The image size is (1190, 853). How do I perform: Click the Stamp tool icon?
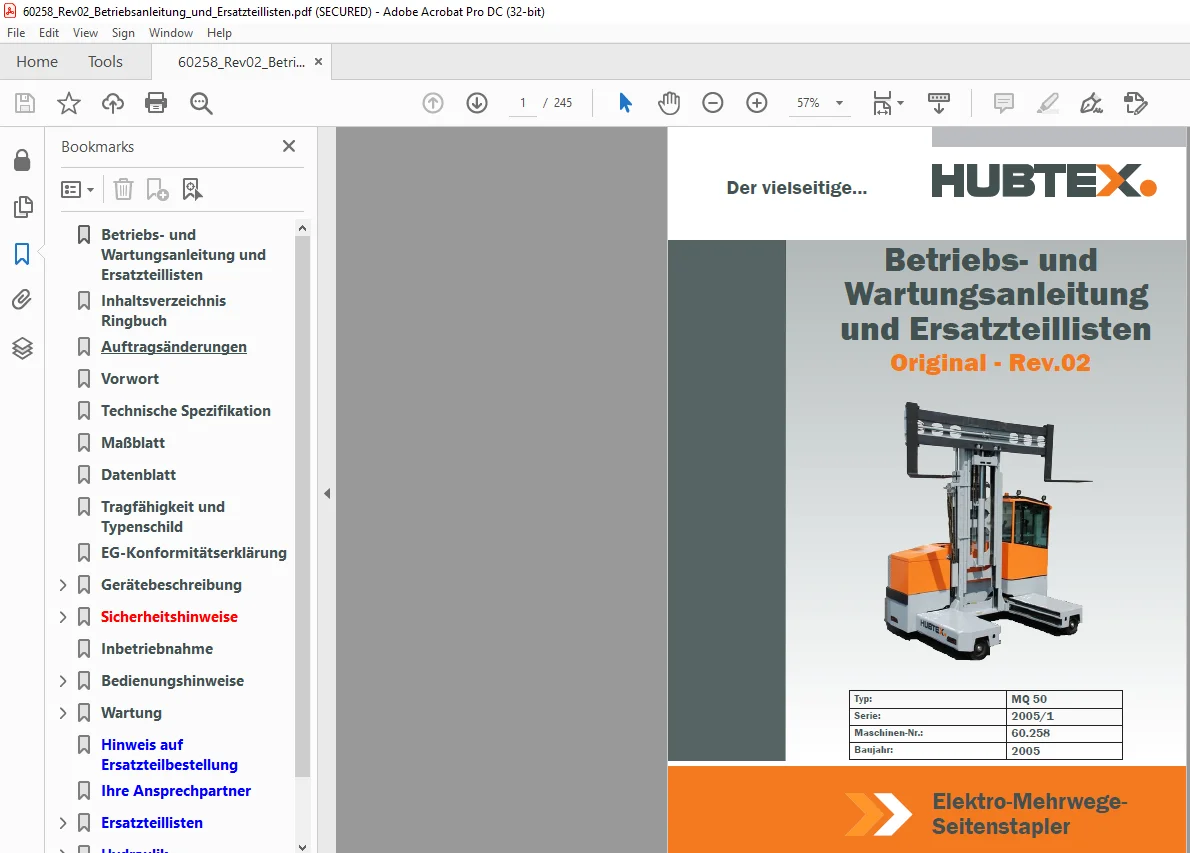(1135, 102)
